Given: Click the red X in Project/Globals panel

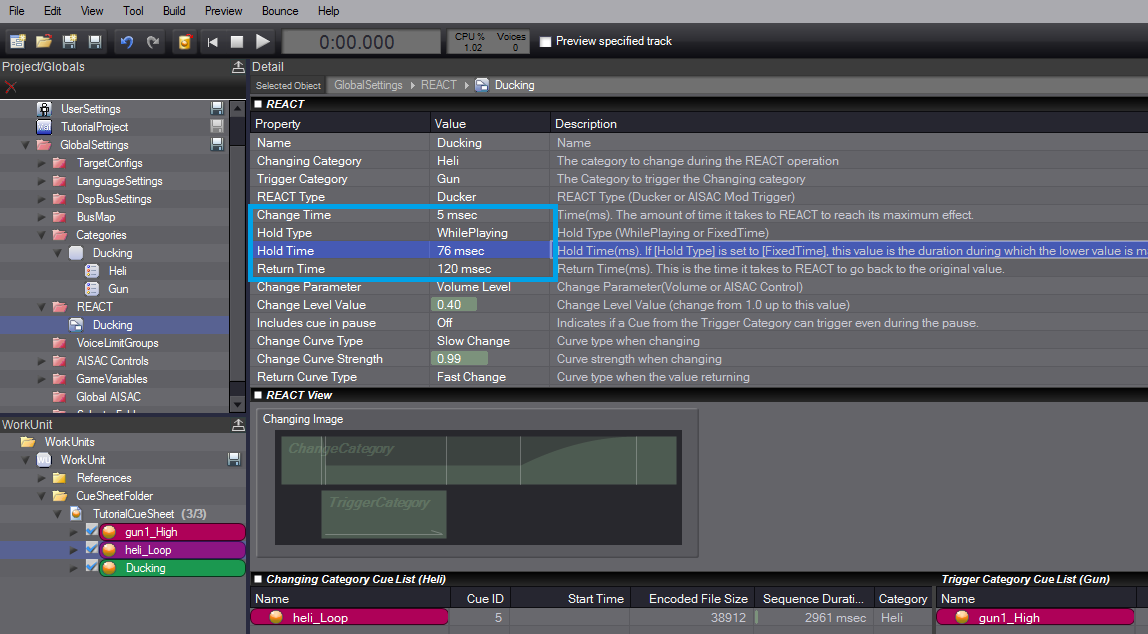Looking at the screenshot, I should pos(11,87).
